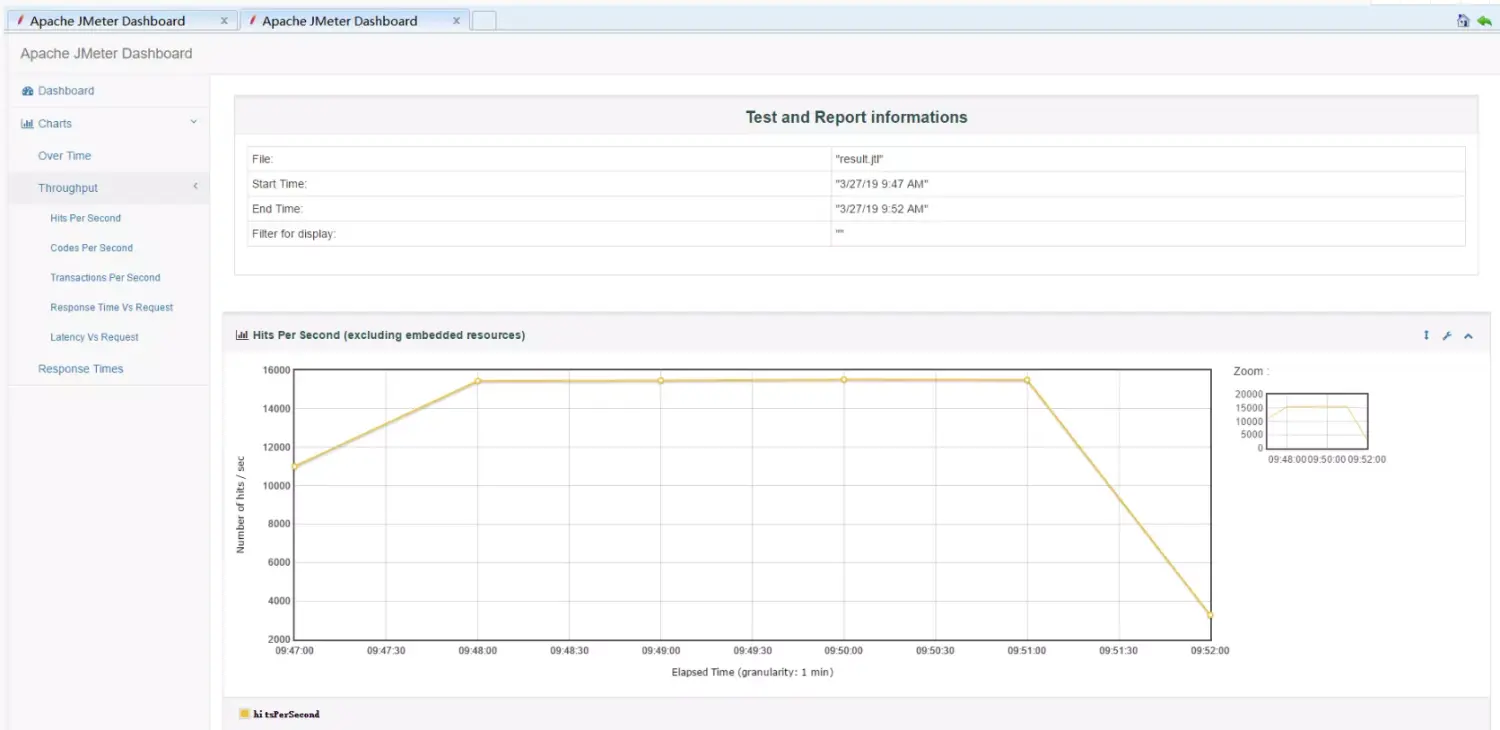Click the final data point at 09:52:00

(1210, 615)
